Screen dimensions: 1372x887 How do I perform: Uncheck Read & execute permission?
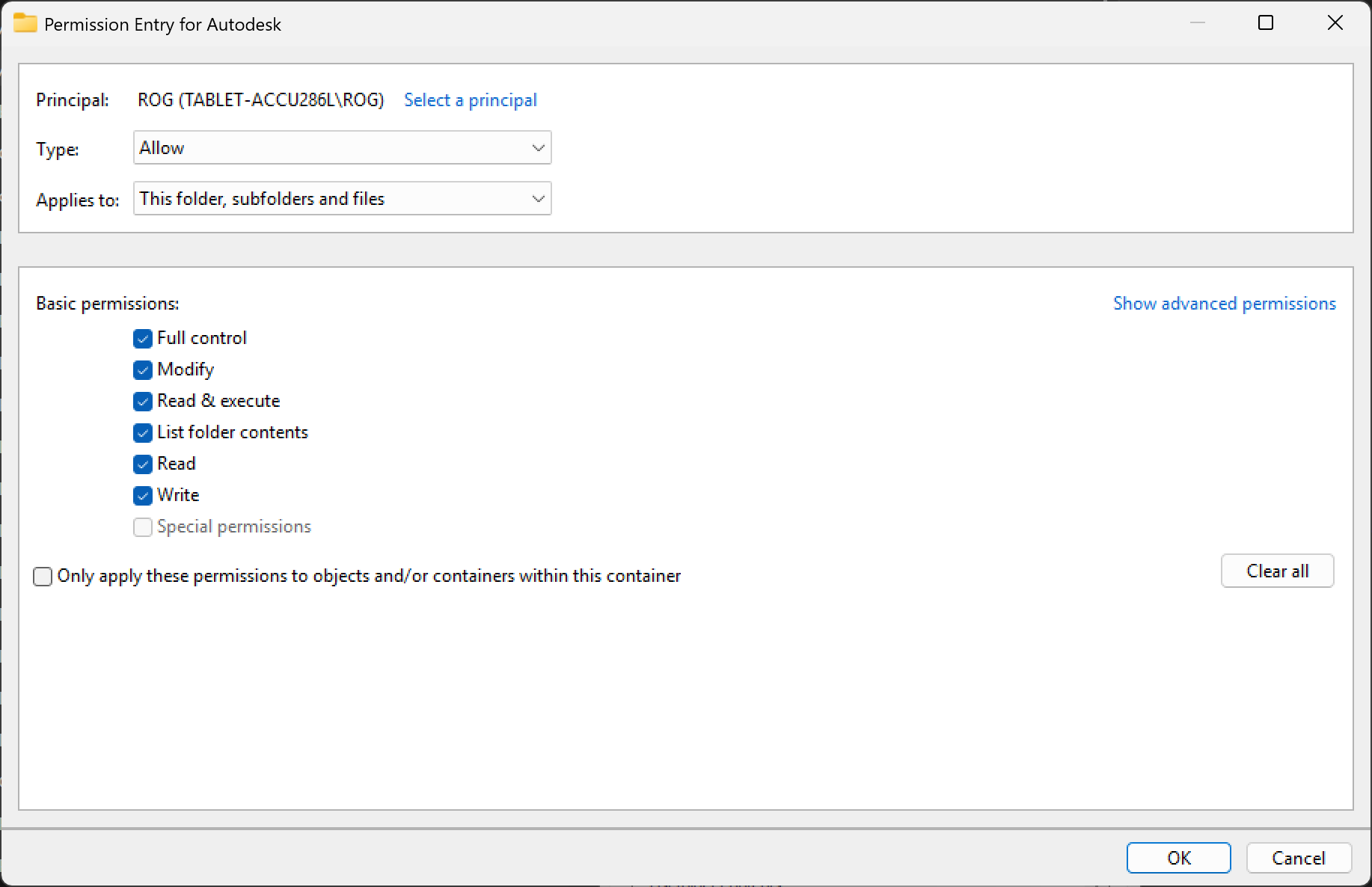[142, 401]
